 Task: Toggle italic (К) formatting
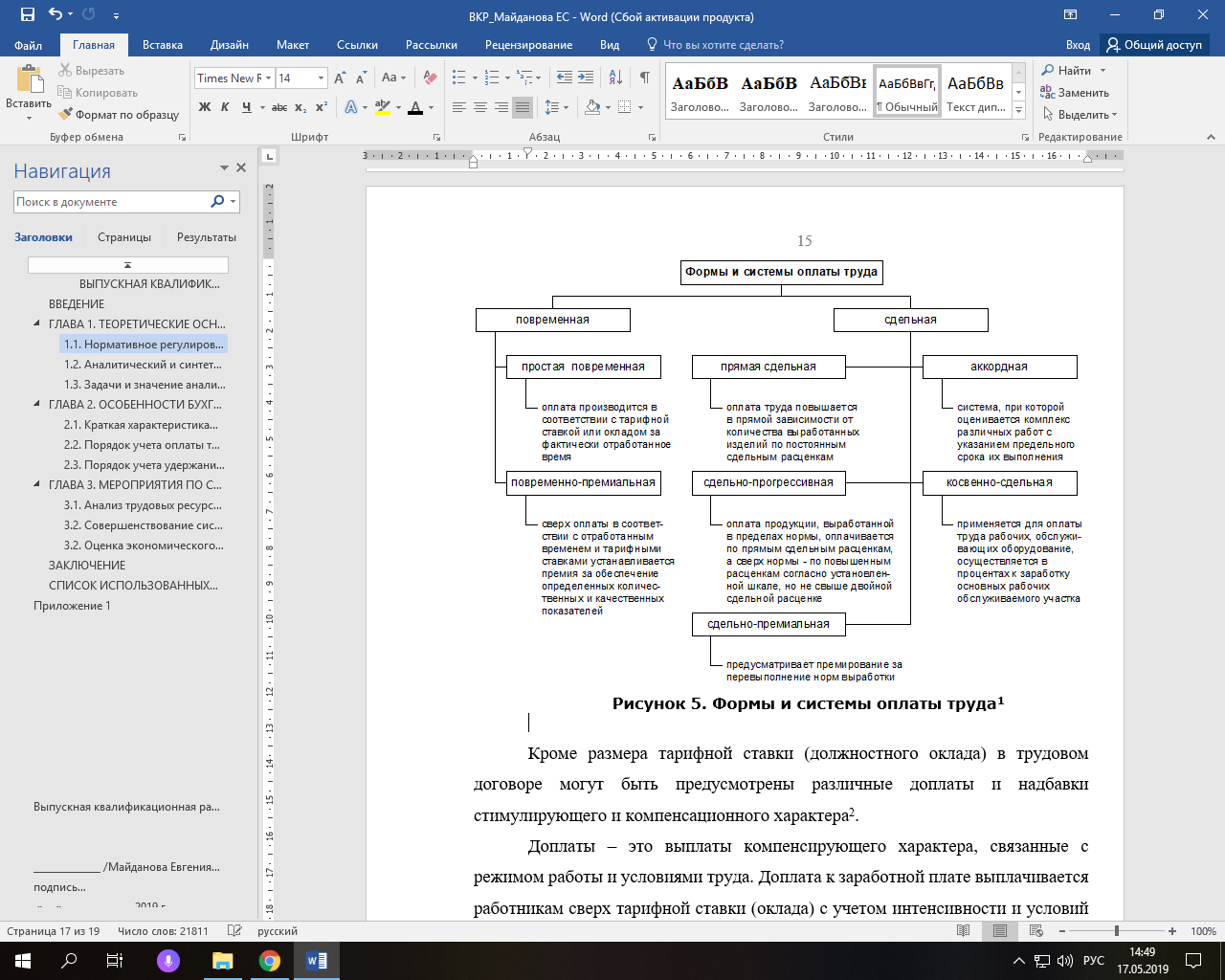coord(225,107)
